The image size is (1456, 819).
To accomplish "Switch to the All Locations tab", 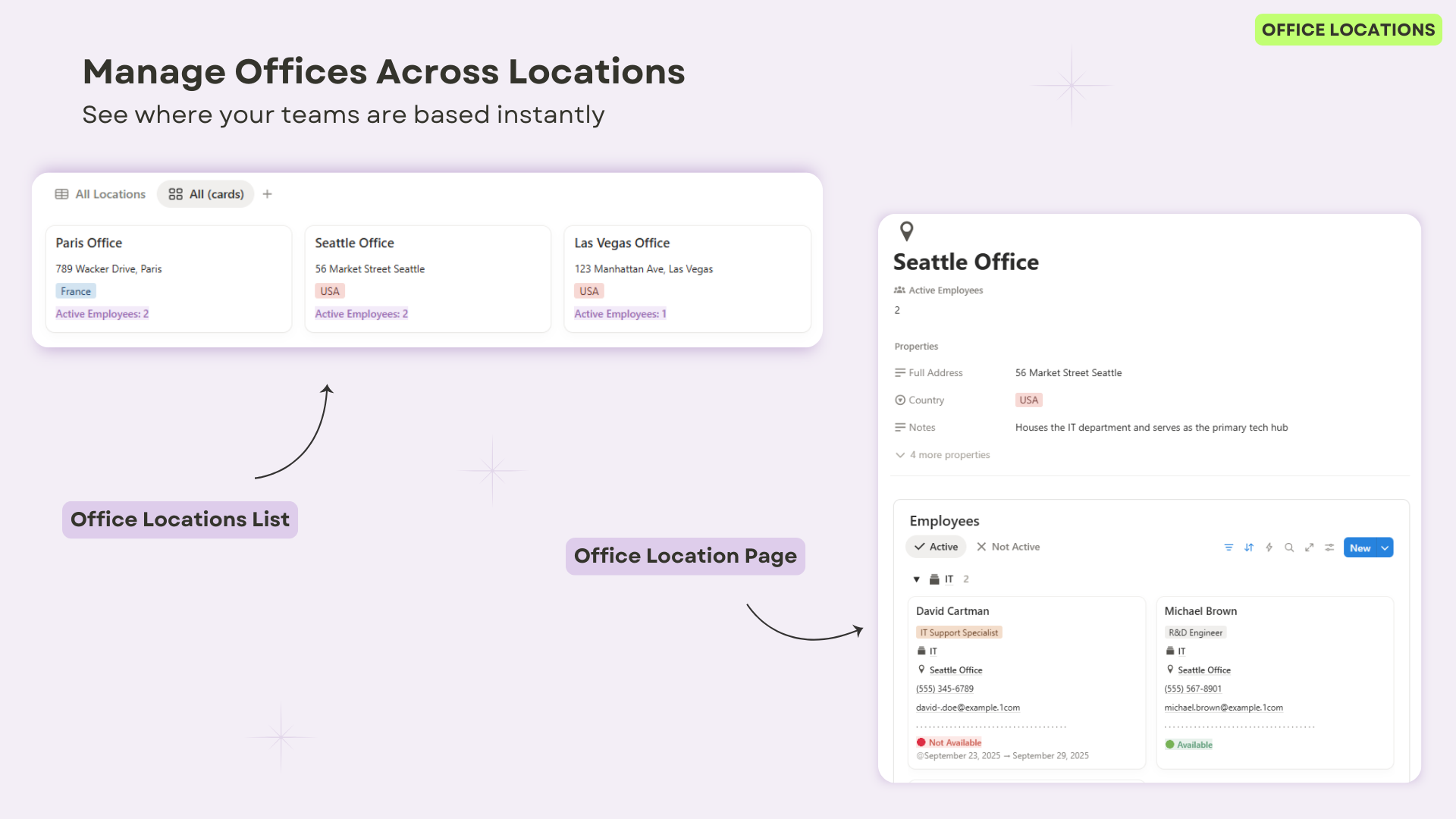I will pyautogui.click(x=100, y=194).
